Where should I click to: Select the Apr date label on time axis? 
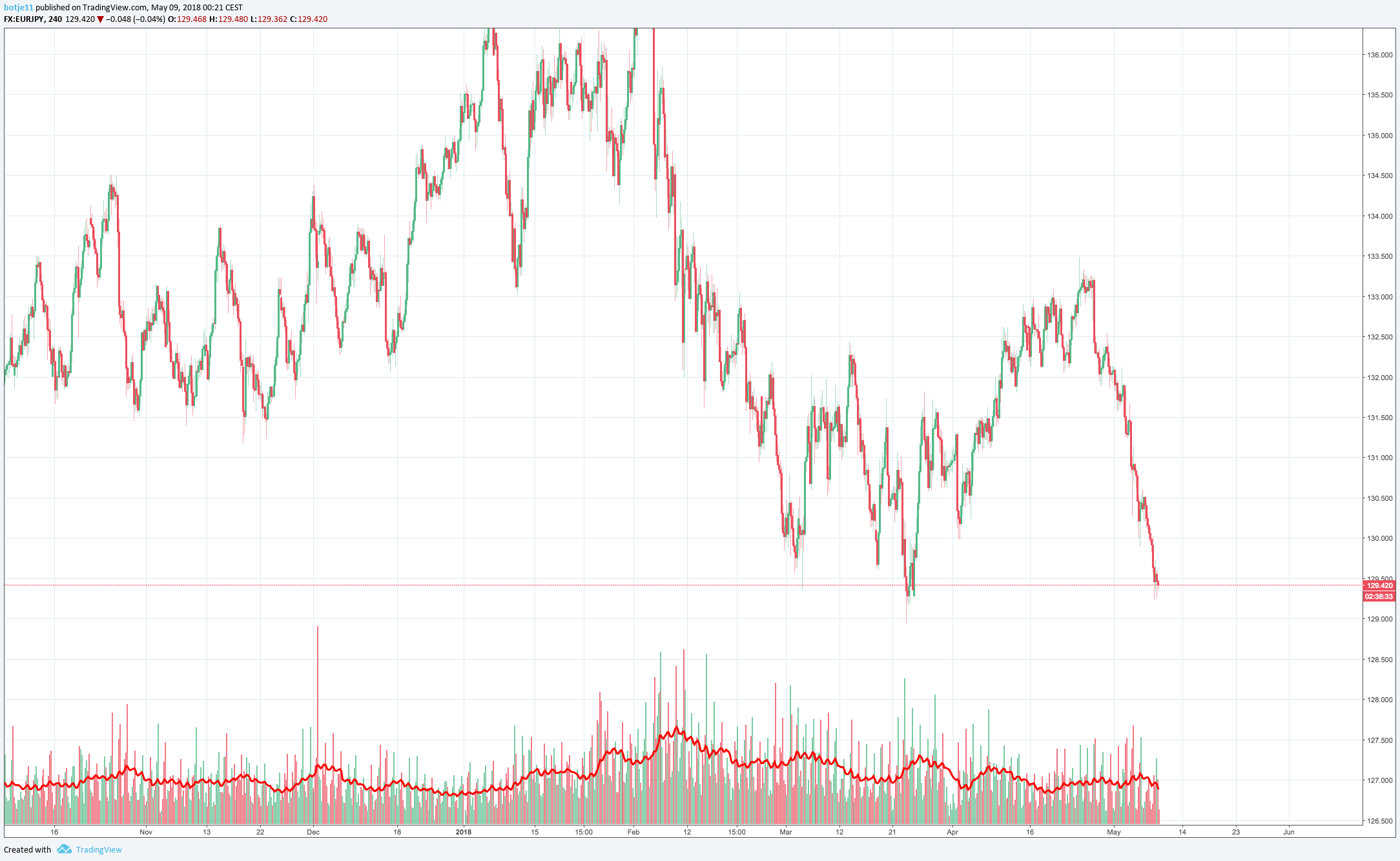tap(952, 832)
